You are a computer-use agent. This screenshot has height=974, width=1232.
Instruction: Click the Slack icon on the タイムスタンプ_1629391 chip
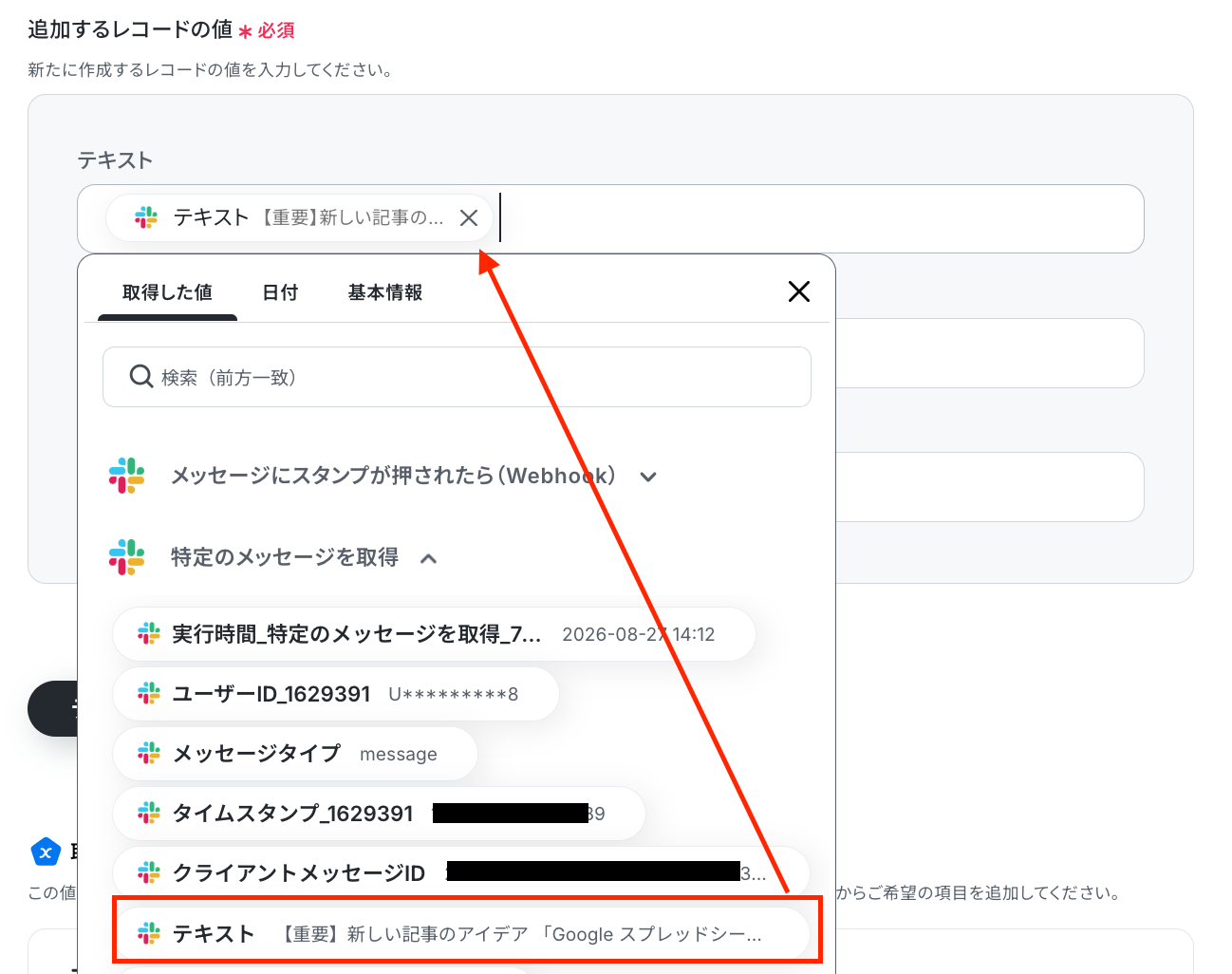pyautogui.click(x=149, y=814)
